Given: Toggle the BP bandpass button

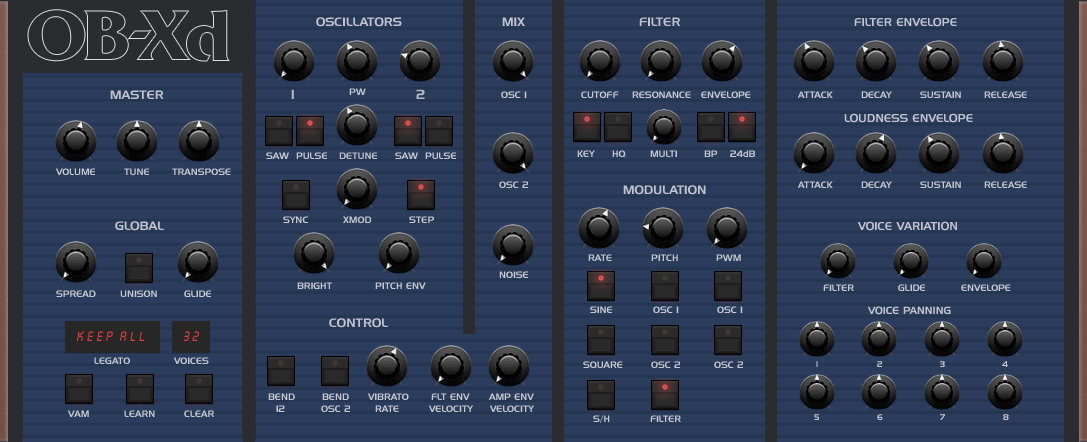Looking at the screenshot, I should (x=711, y=127).
